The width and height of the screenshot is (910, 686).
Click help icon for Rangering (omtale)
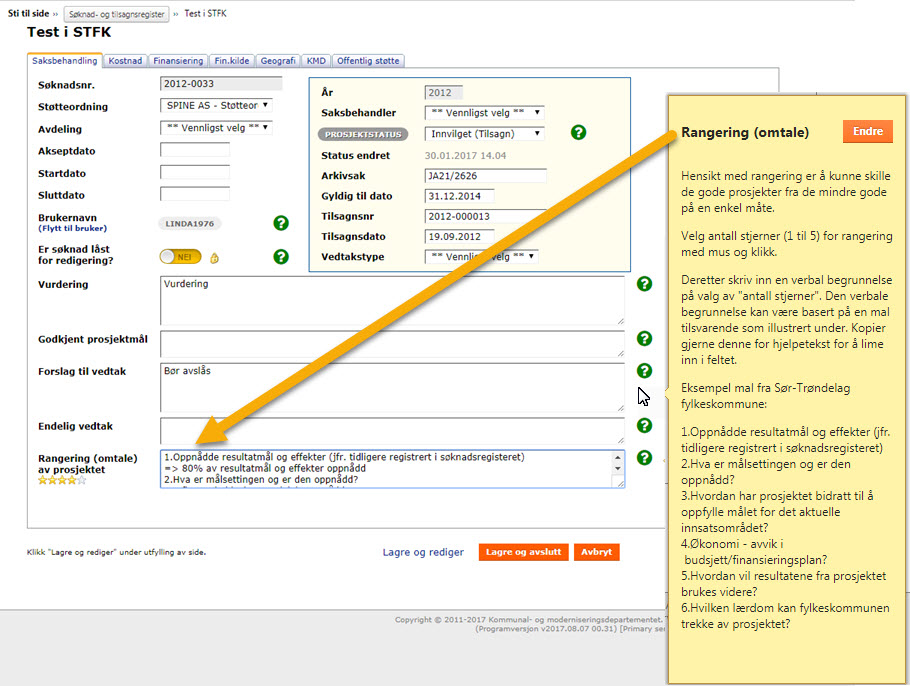pos(644,457)
